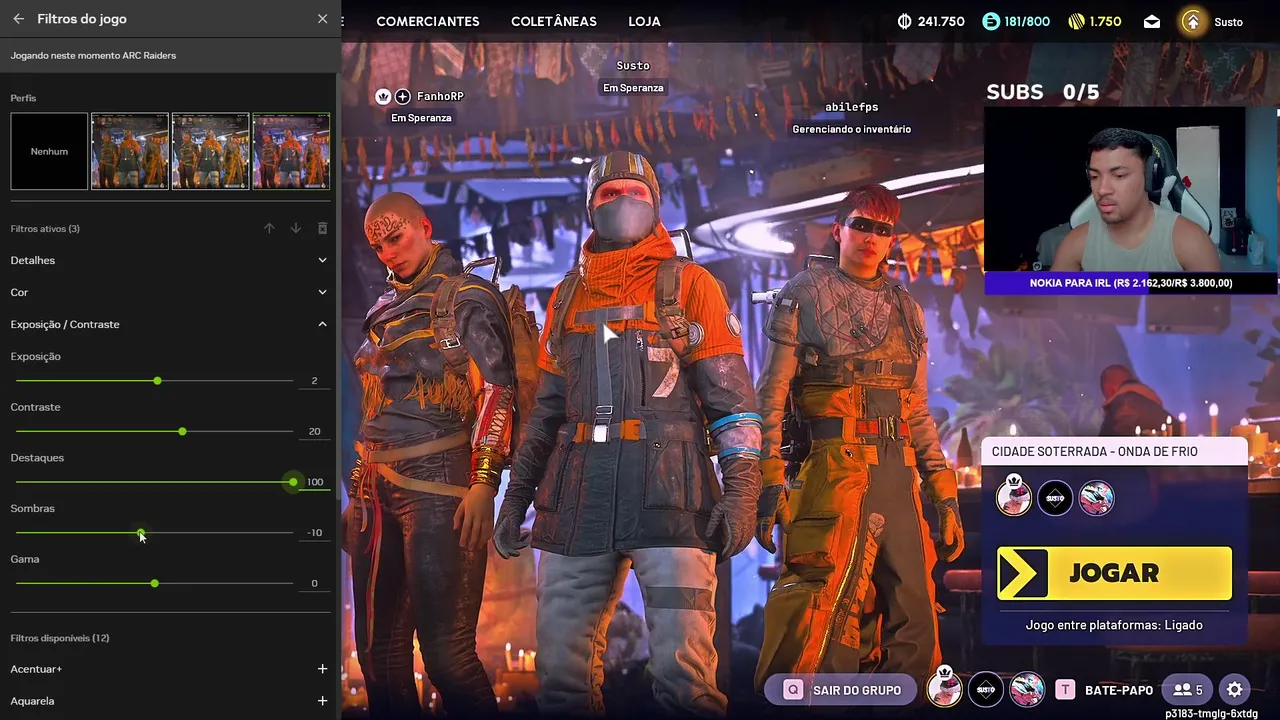Open BATE-PAPO chat
This screenshot has height=720, width=1280.
pos(1119,690)
